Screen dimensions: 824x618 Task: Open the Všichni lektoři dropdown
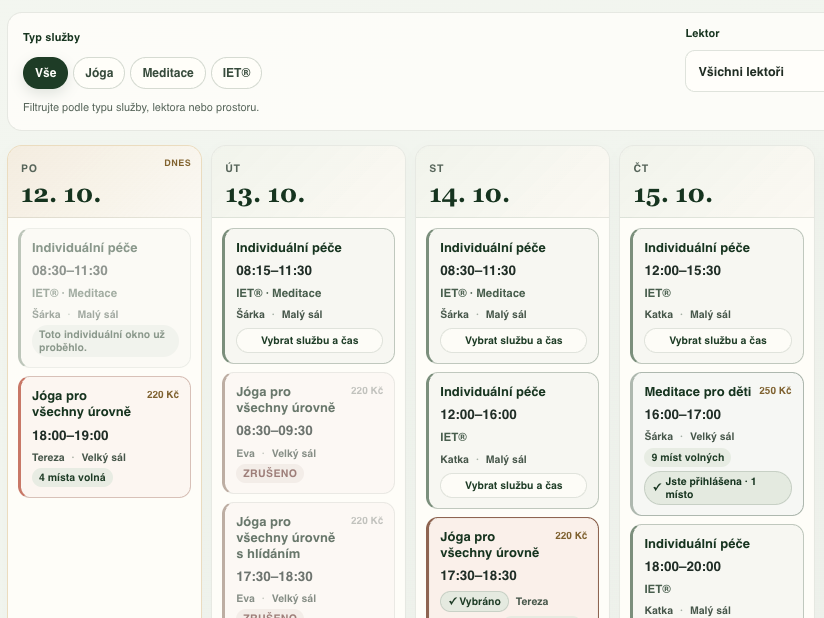[x=755, y=71]
